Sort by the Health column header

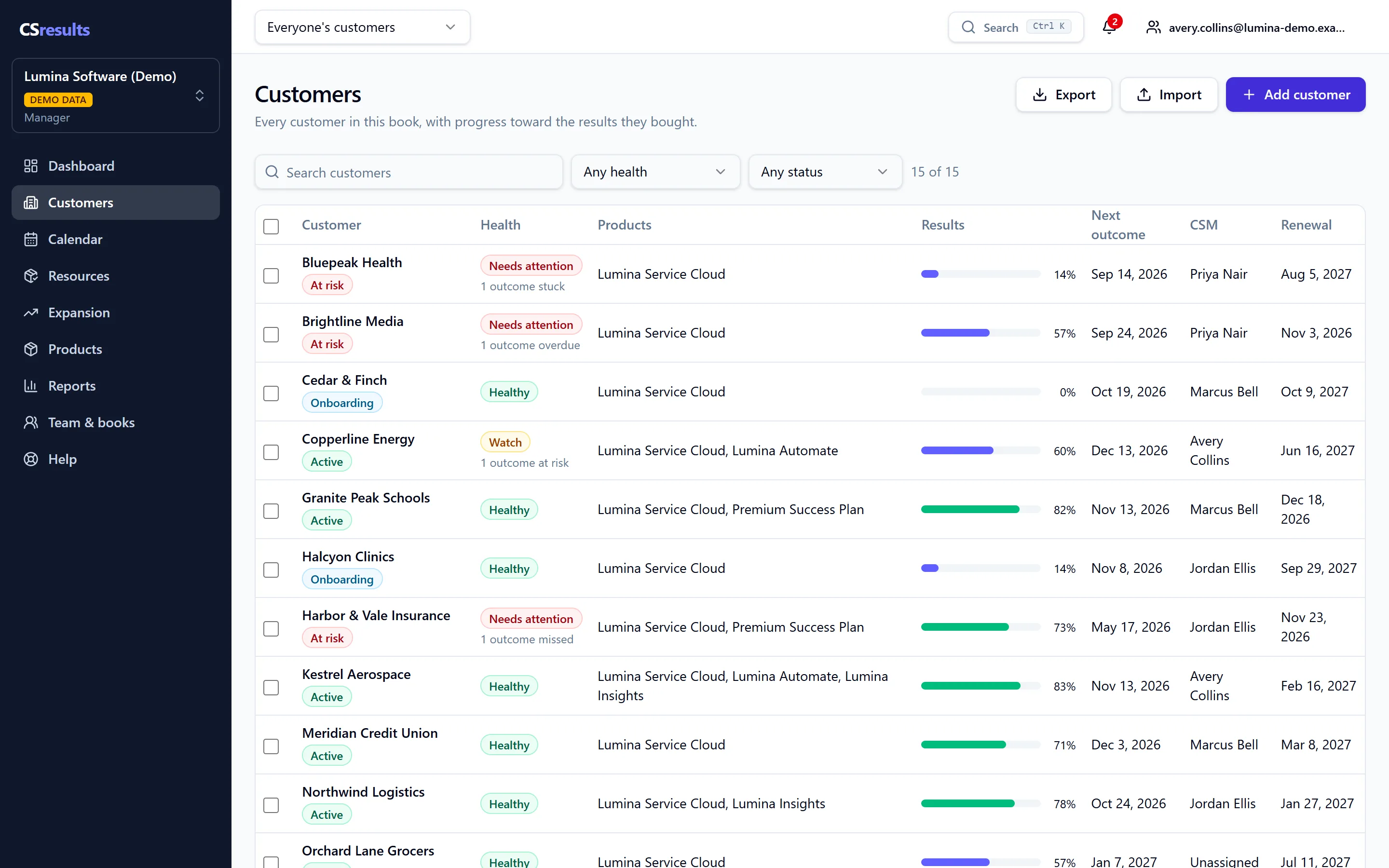(500, 225)
